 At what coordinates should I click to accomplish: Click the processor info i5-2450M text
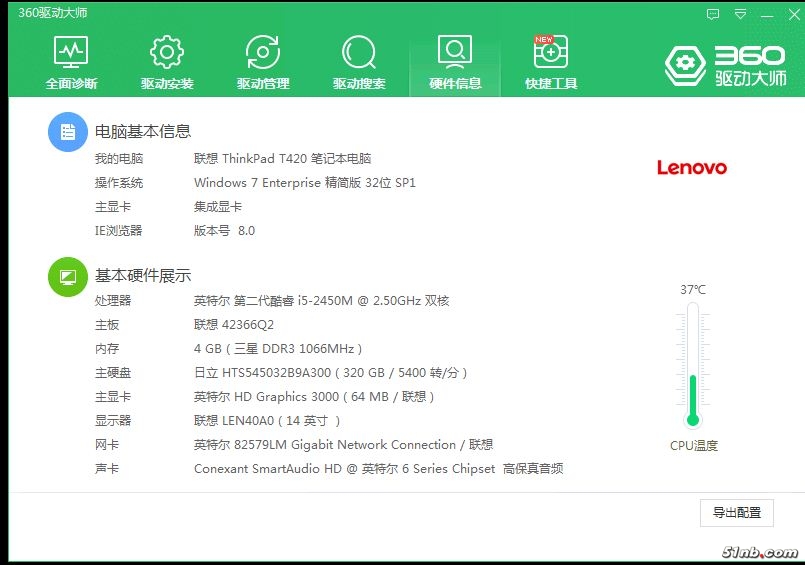[321, 301]
